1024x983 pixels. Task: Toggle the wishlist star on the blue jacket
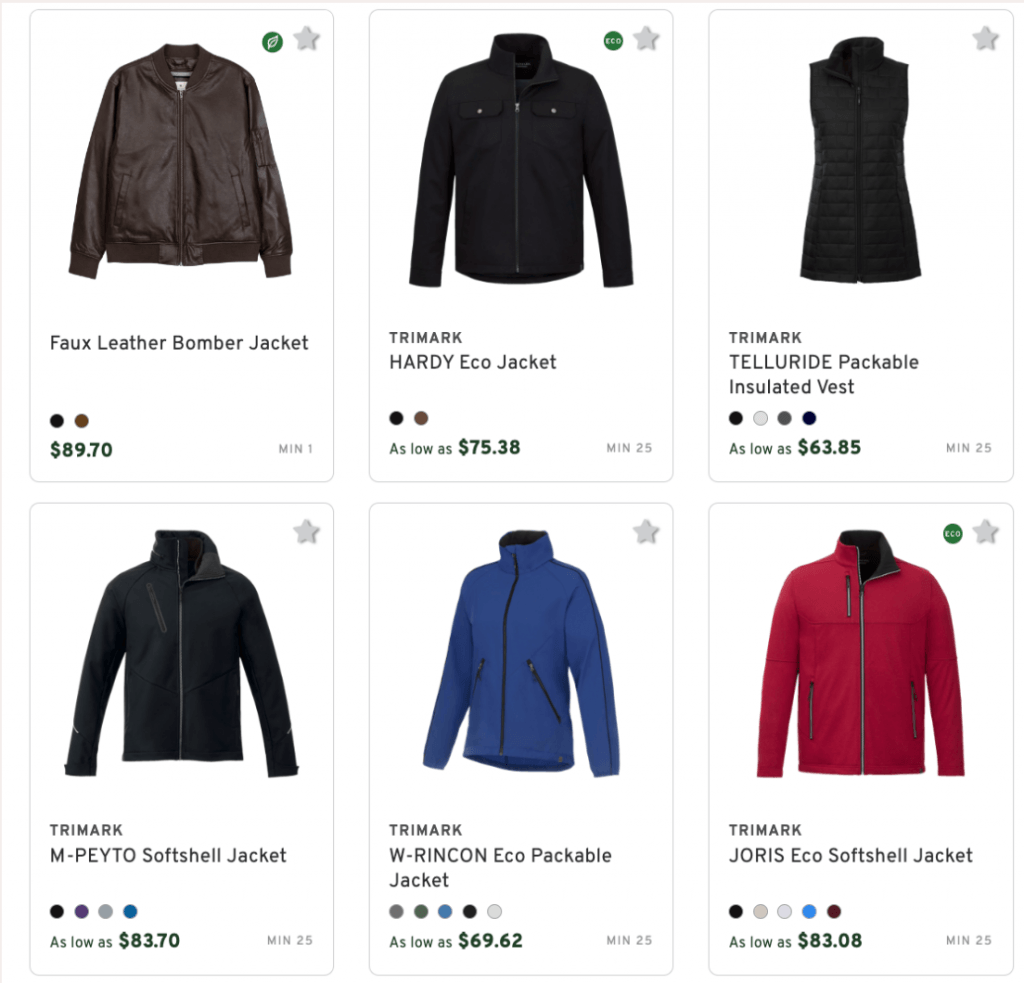tap(646, 531)
